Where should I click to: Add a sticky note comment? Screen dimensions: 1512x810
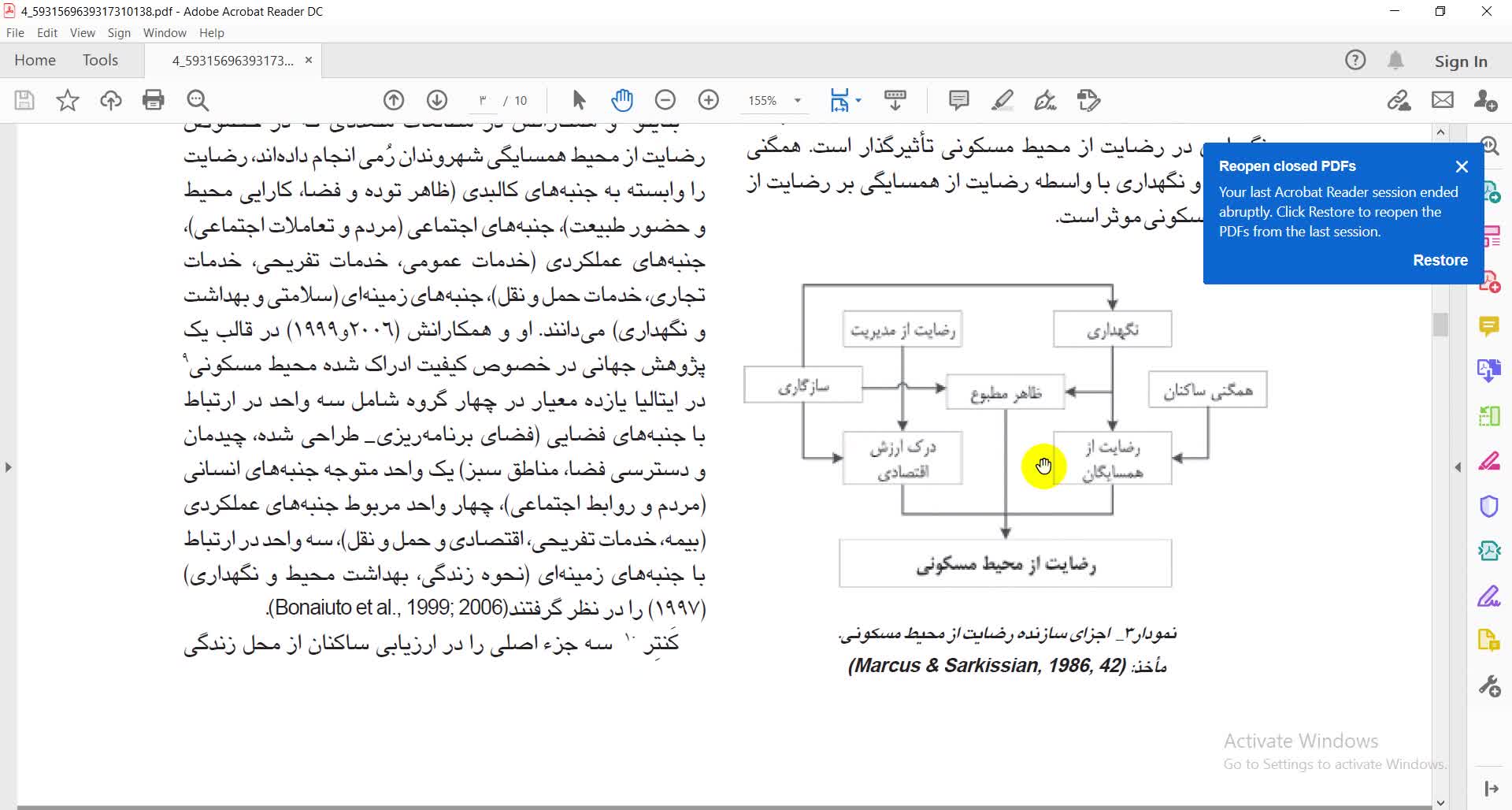958,100
